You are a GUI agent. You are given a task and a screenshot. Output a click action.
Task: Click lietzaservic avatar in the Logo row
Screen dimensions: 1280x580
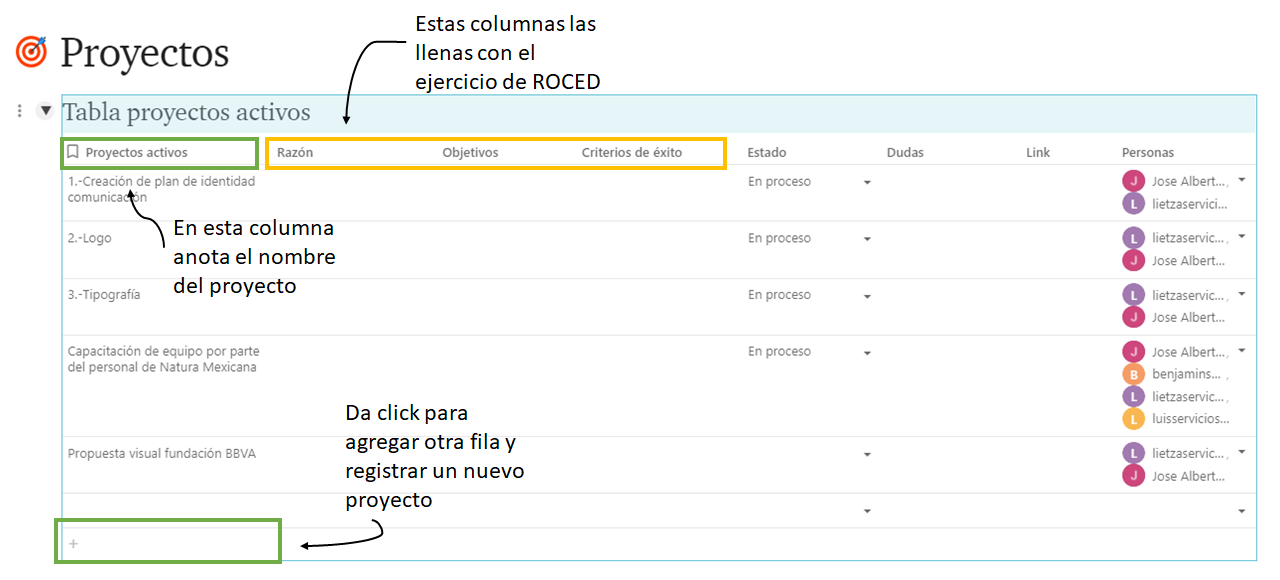[x=1133, y=238]
